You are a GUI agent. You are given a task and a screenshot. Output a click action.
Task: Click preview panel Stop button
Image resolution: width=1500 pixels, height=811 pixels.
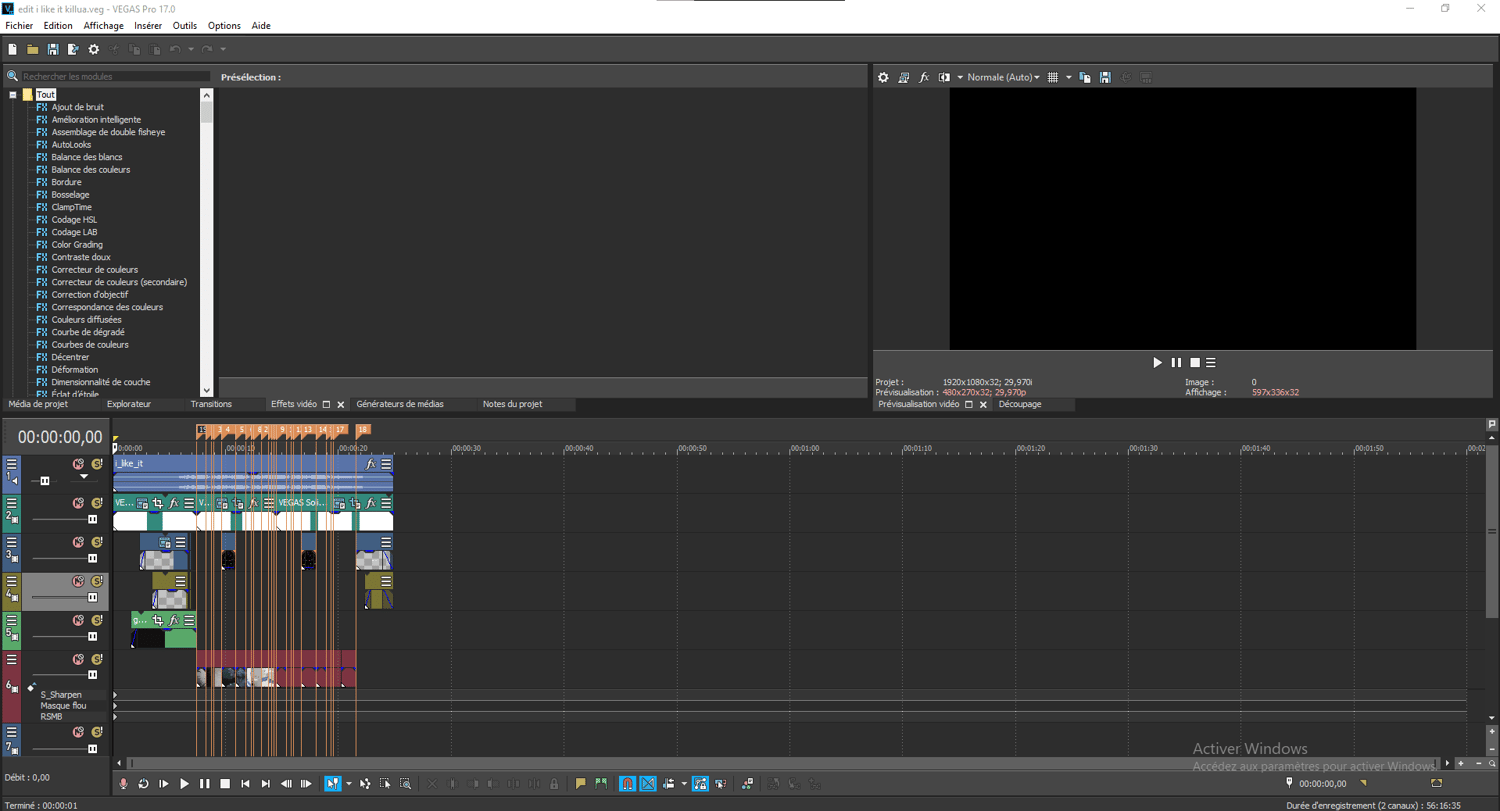coord(1194,362)
